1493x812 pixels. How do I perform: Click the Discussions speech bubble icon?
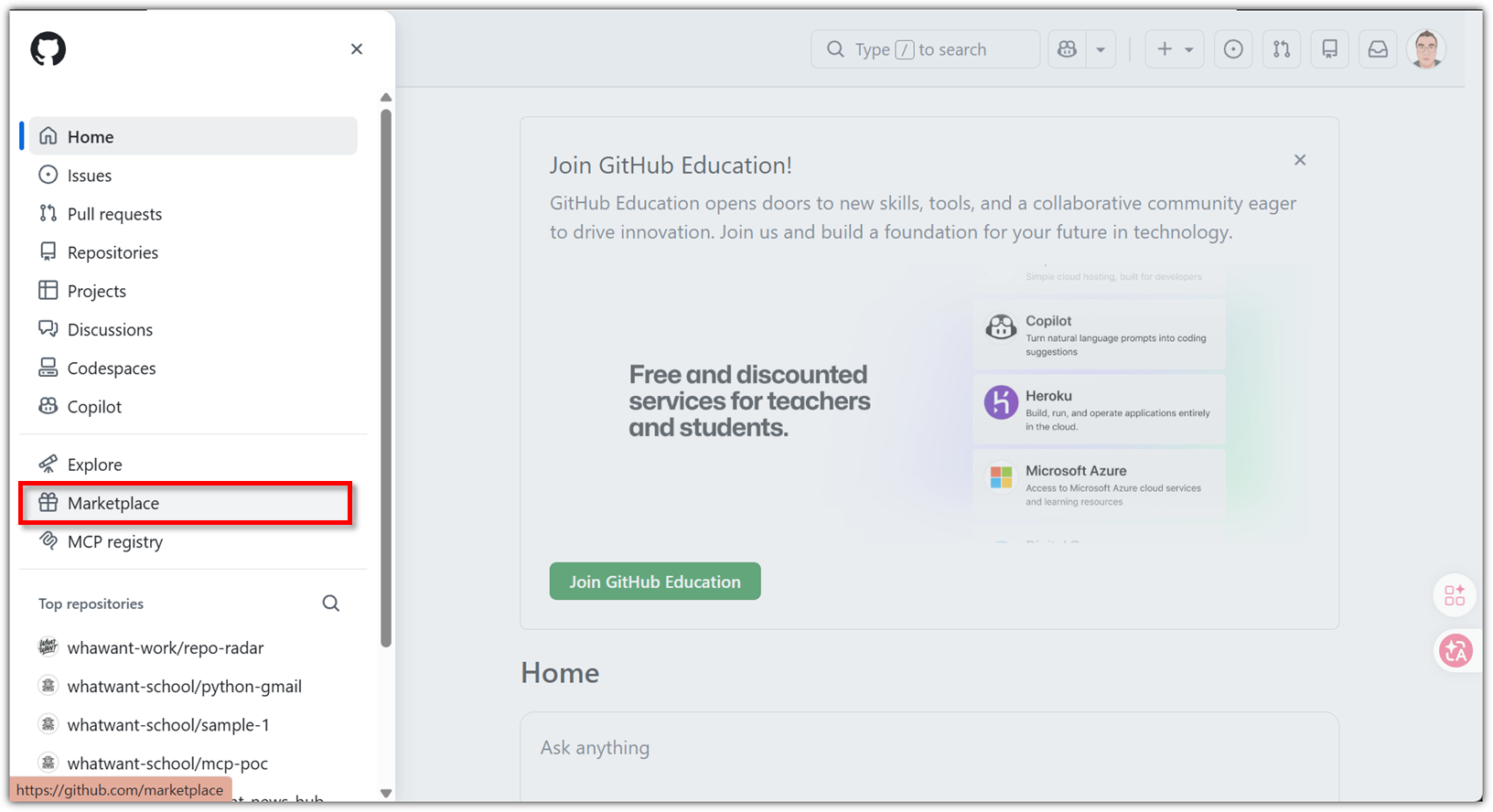point(48,328)
